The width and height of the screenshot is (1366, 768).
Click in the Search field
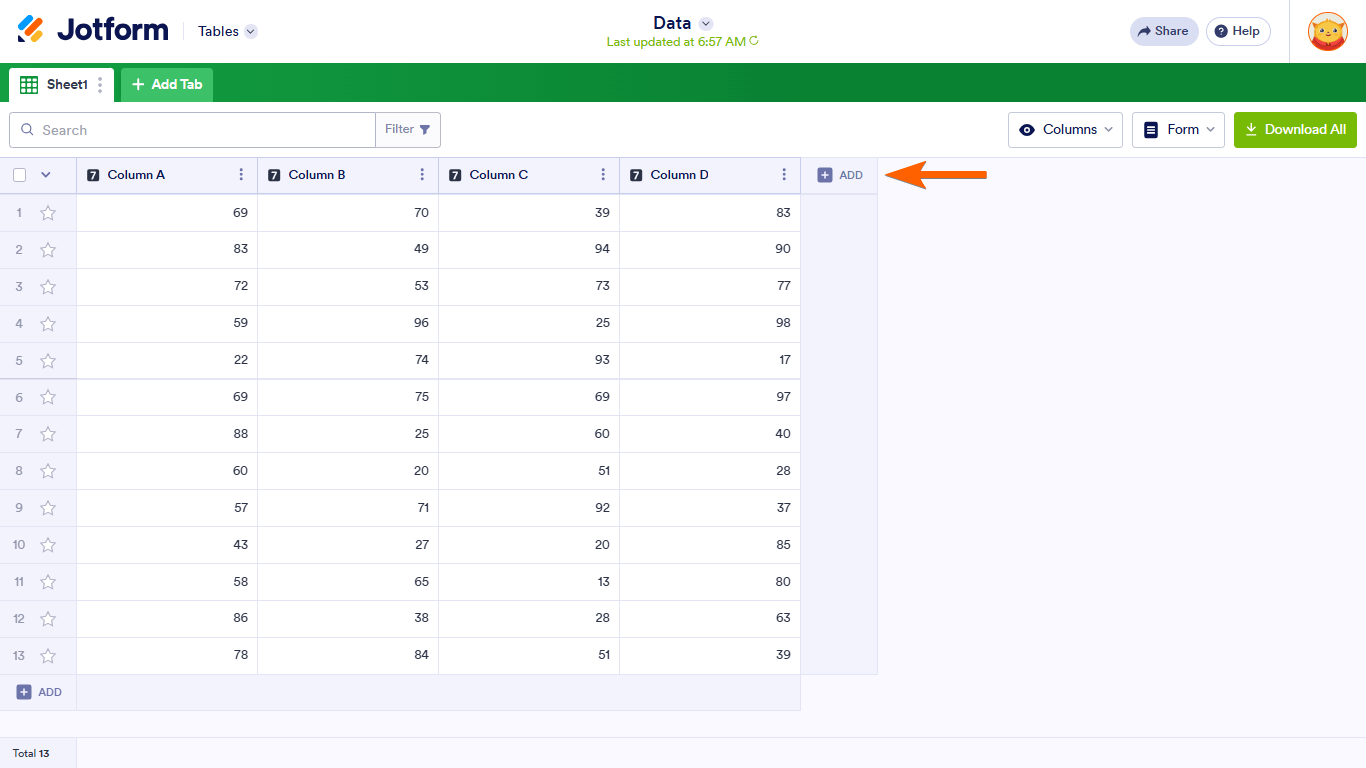point(200,130)
